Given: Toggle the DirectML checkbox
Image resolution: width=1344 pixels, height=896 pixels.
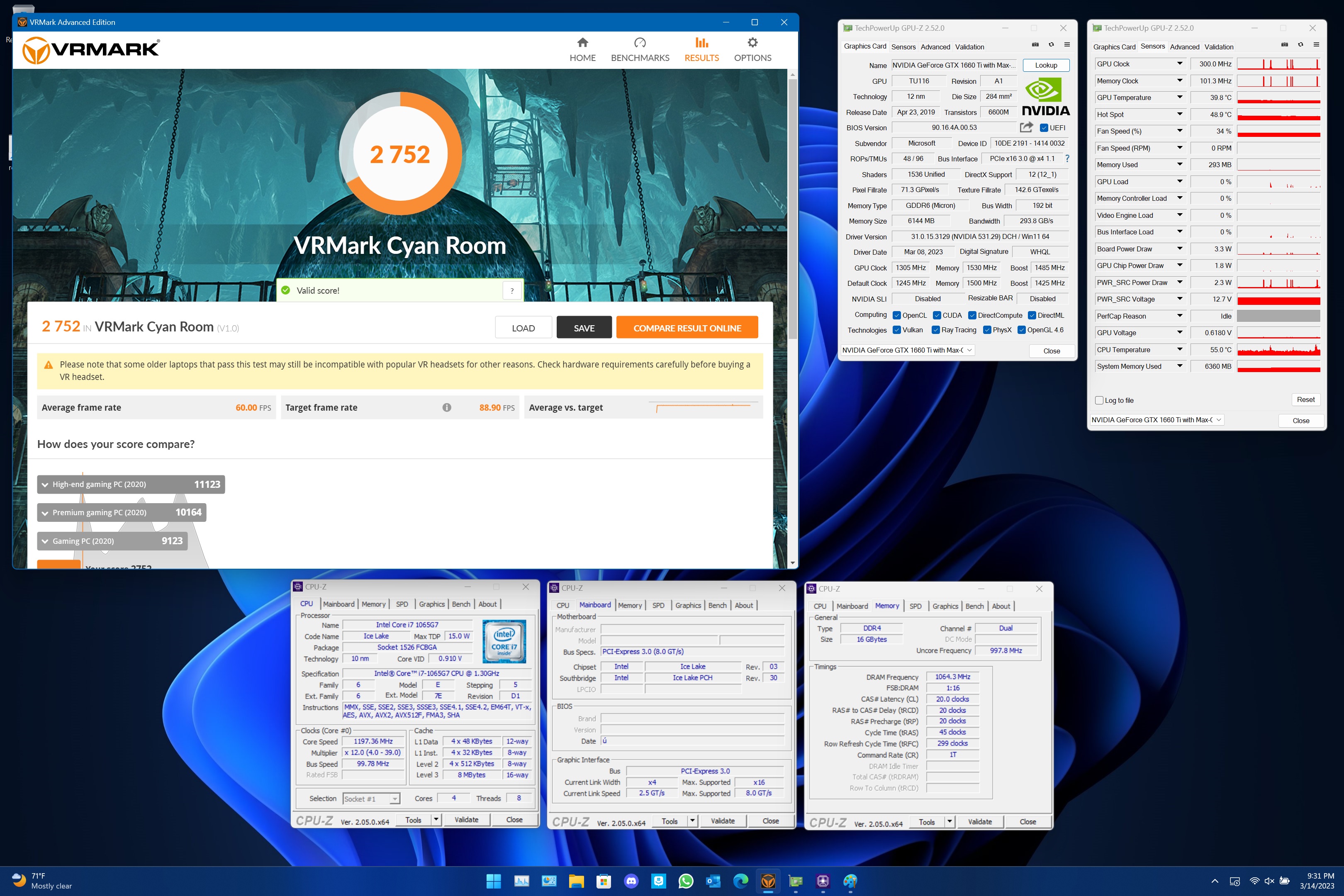Looking at the screenshot, I should click(1032, 315).
